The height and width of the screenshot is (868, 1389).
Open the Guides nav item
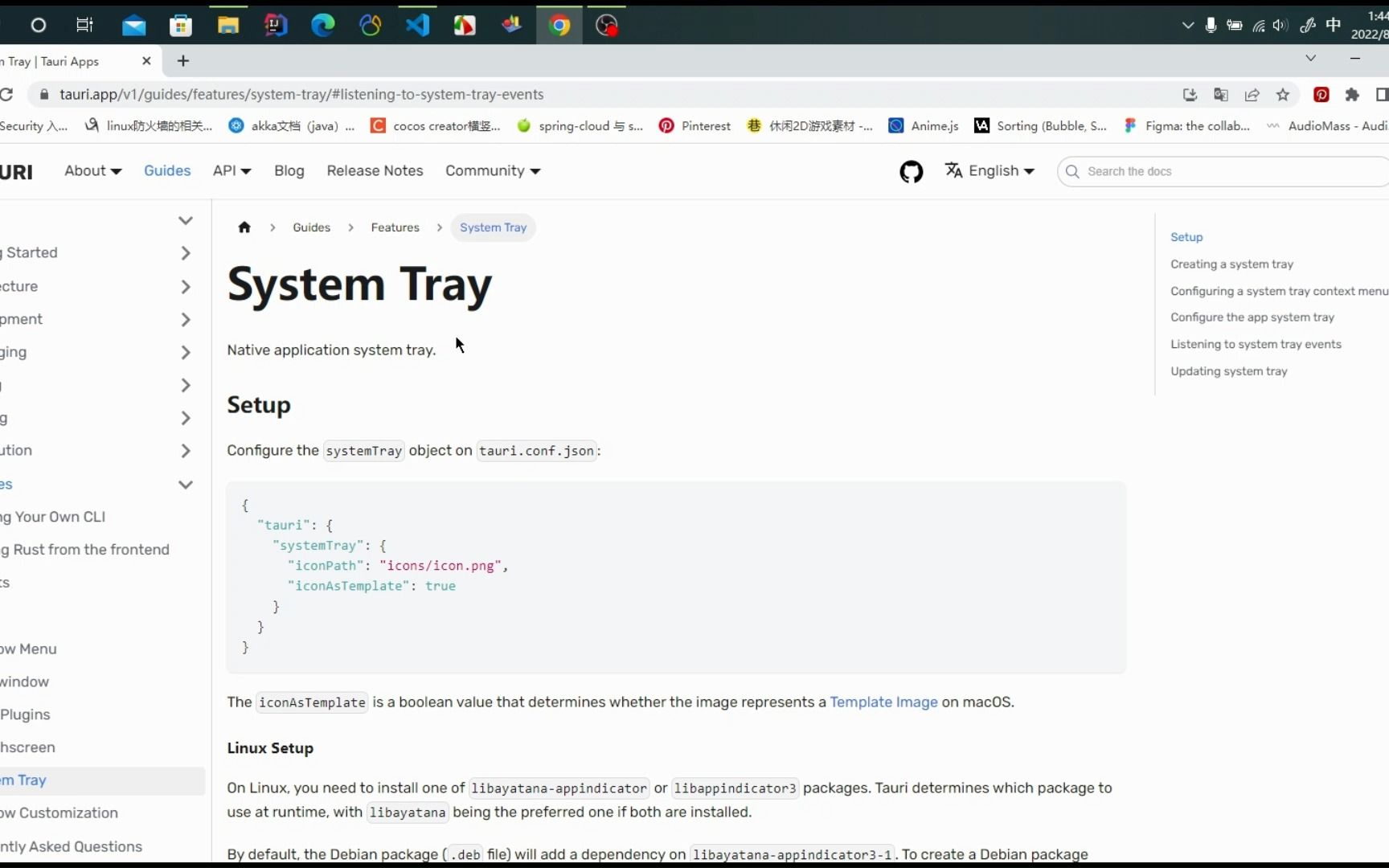pyautogui.click(x=167, y=170)
